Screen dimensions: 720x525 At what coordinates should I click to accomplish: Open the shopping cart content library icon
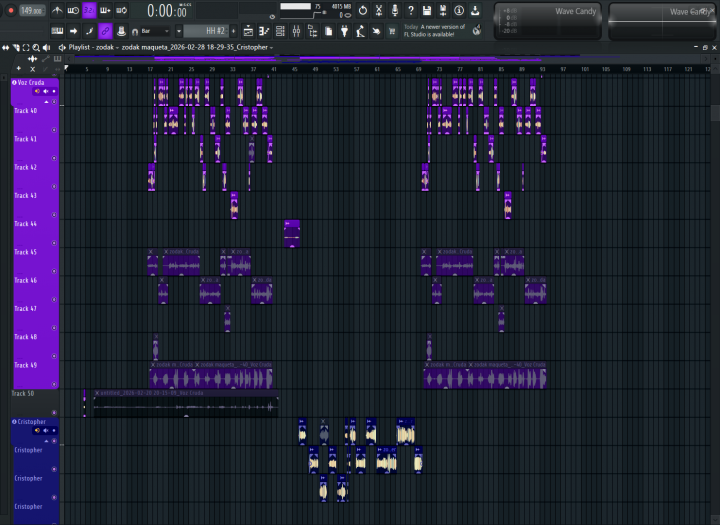pyautogui.click(x=390, y=31)
